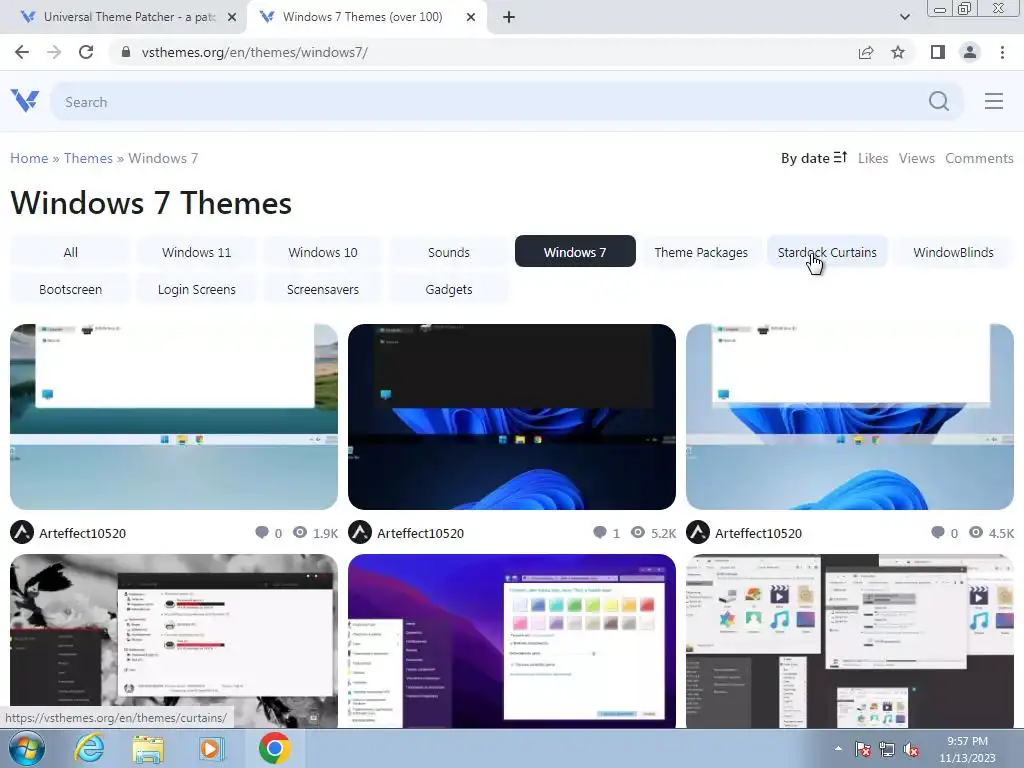Image resolution: width=1024 pixels, height=768 pixels.
Task: Sort themes by Views
Action: coord(916,158)
